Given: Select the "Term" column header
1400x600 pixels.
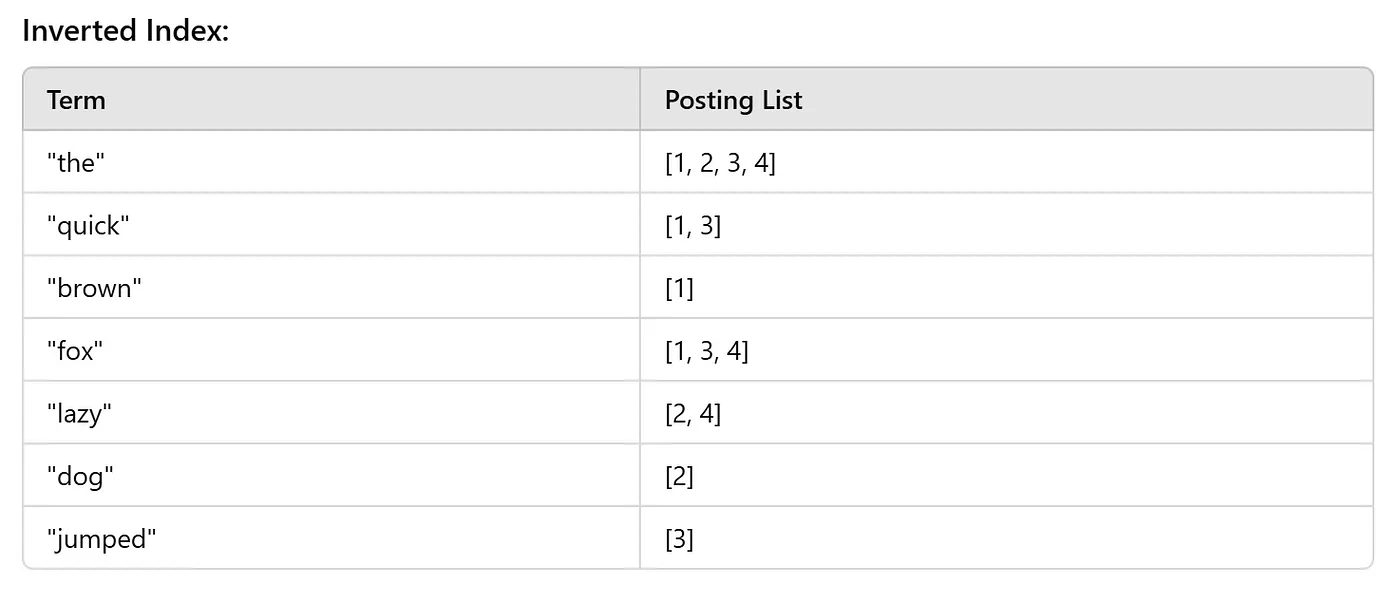Looking at the screenshot, I should click(x=76, y=100).
